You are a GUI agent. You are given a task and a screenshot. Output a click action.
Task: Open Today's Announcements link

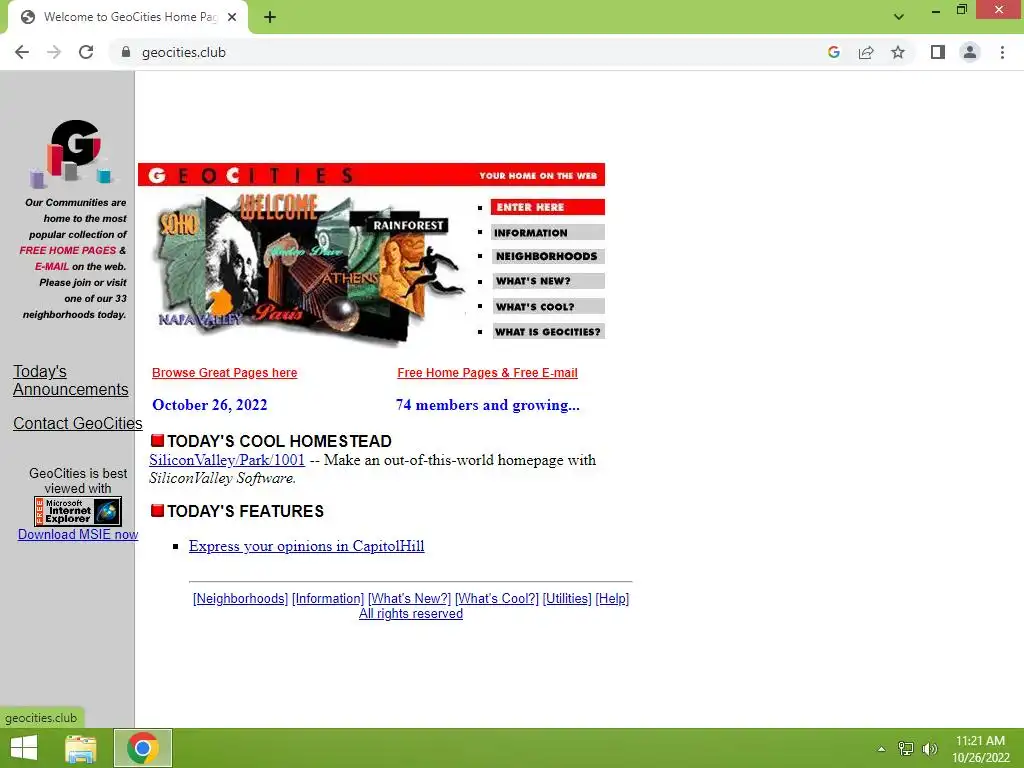pyautogui.click(x=71, y=380)
